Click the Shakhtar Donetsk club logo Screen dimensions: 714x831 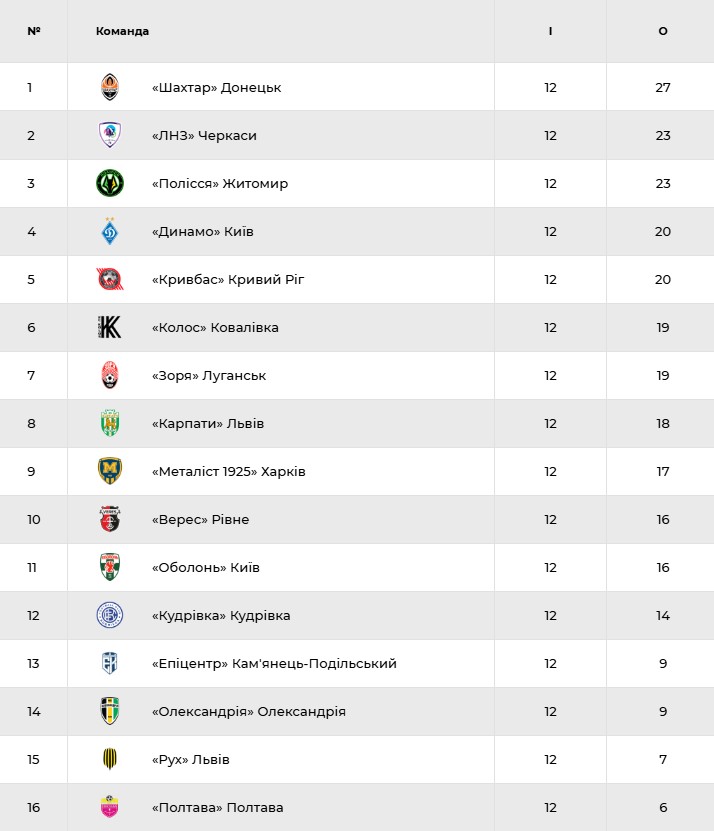tap(109, 87)
